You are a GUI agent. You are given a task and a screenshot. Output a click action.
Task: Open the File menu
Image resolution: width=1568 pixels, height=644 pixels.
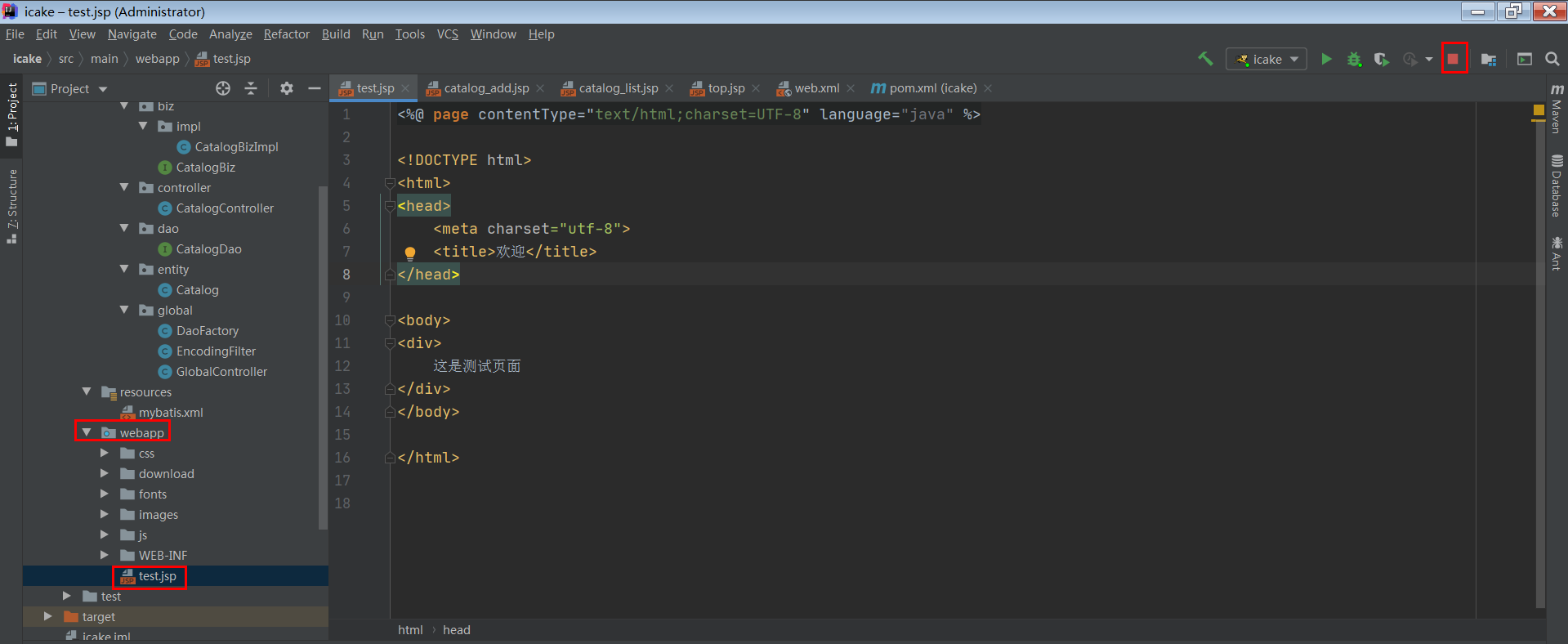click(x=15, y=34)
